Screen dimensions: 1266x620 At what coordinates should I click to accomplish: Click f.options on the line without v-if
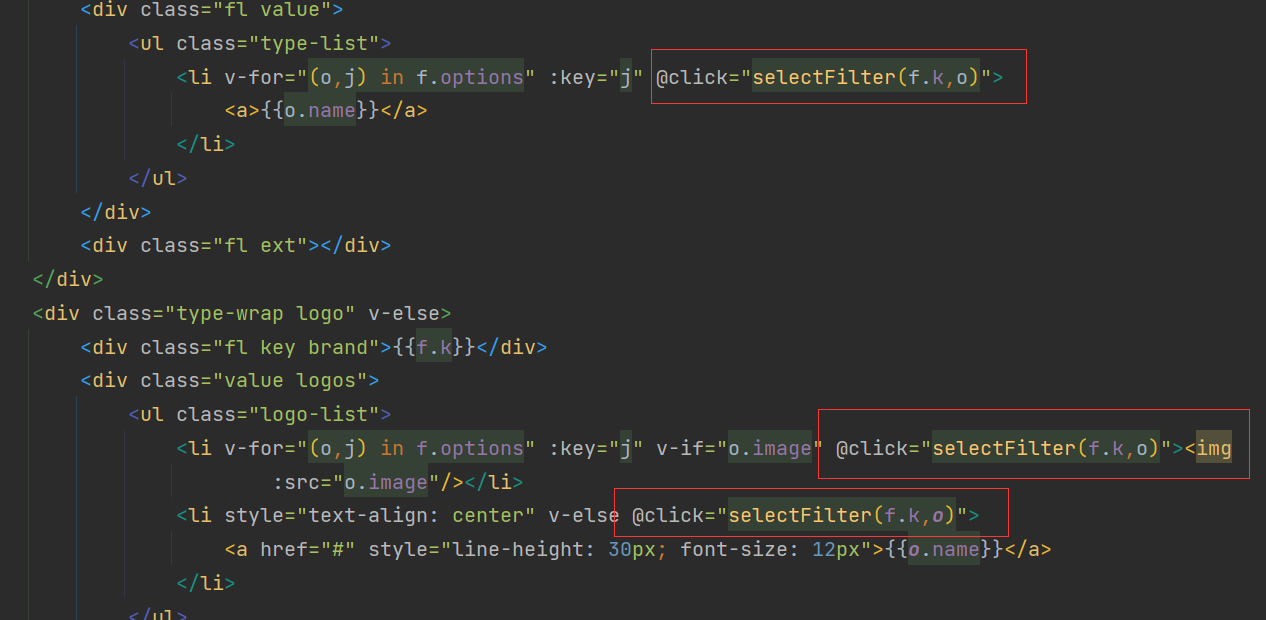pos(469,77)
